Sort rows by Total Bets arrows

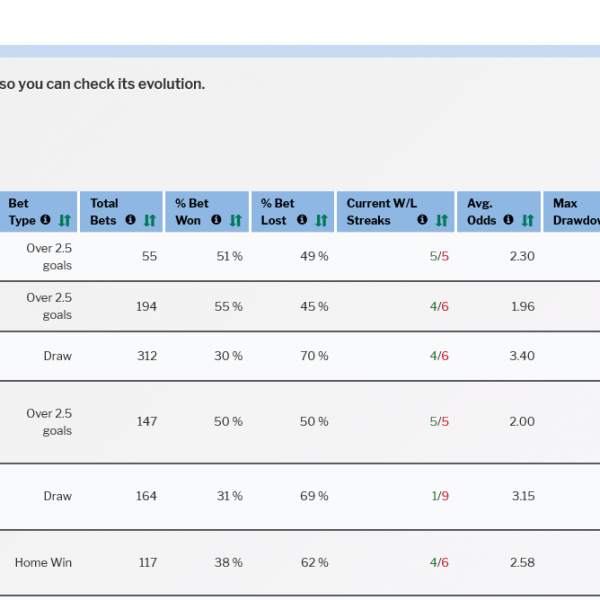150,220
